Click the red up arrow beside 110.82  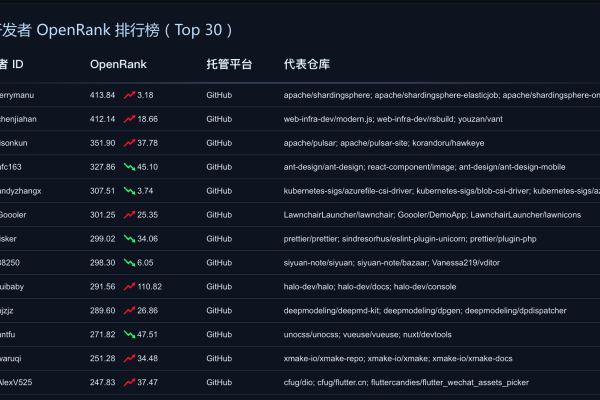tap(129, 286)
